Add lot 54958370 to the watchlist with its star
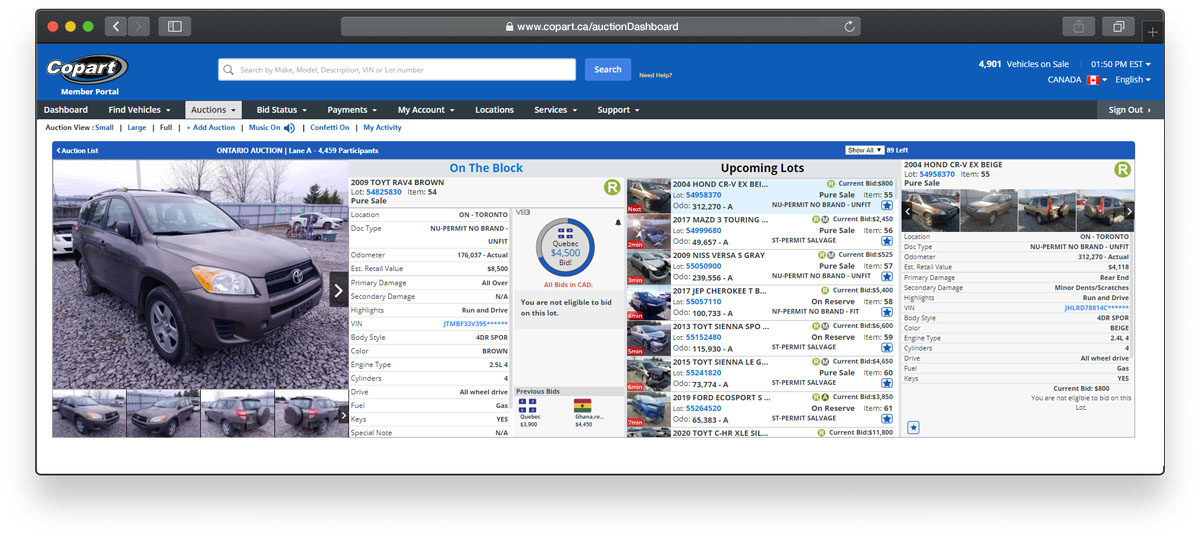The height and width of the screenshot is (537, 1200). [887, 205]
